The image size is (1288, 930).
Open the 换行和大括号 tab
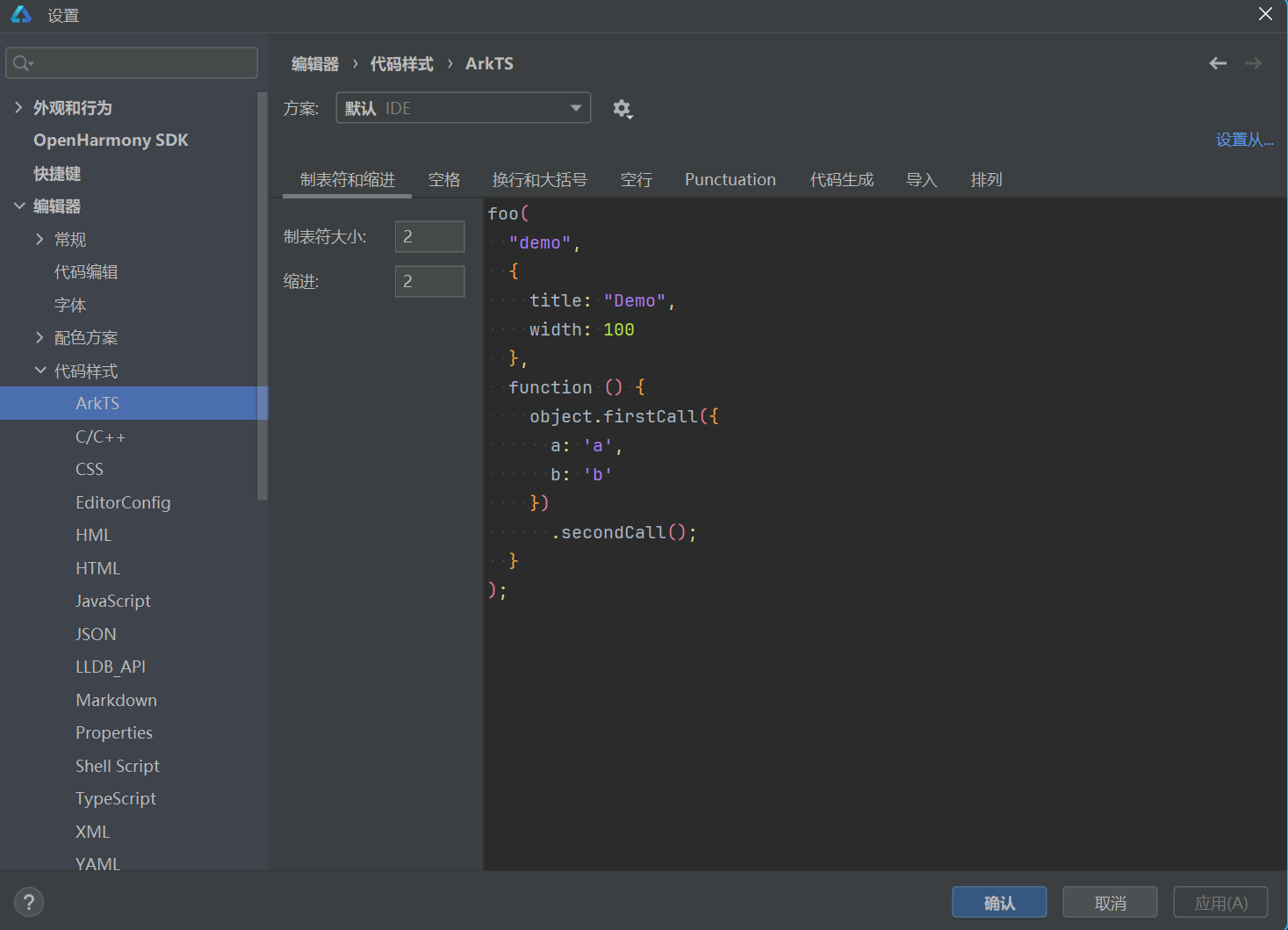coord(540,180)
